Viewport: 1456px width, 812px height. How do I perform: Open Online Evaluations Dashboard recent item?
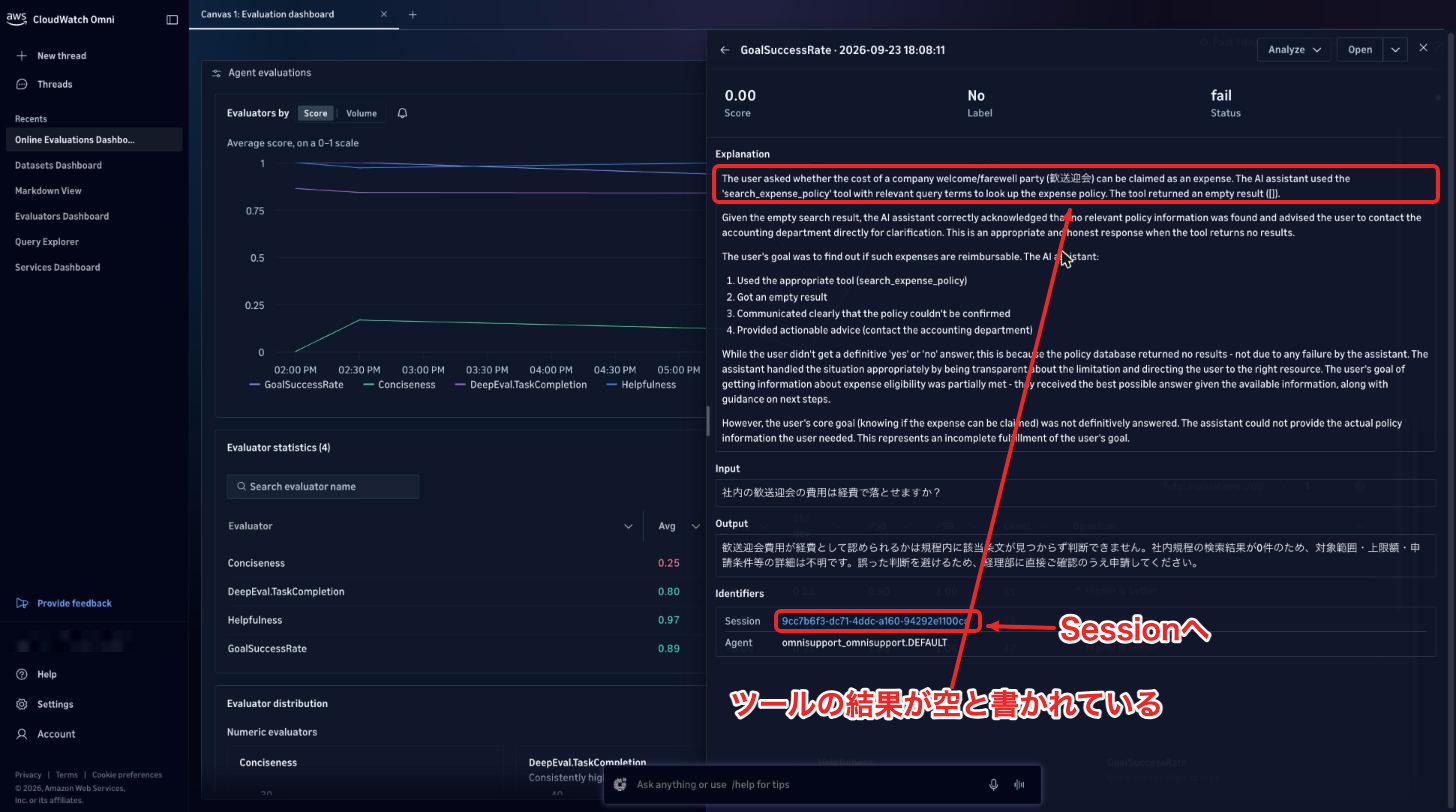tap(93, 140)
